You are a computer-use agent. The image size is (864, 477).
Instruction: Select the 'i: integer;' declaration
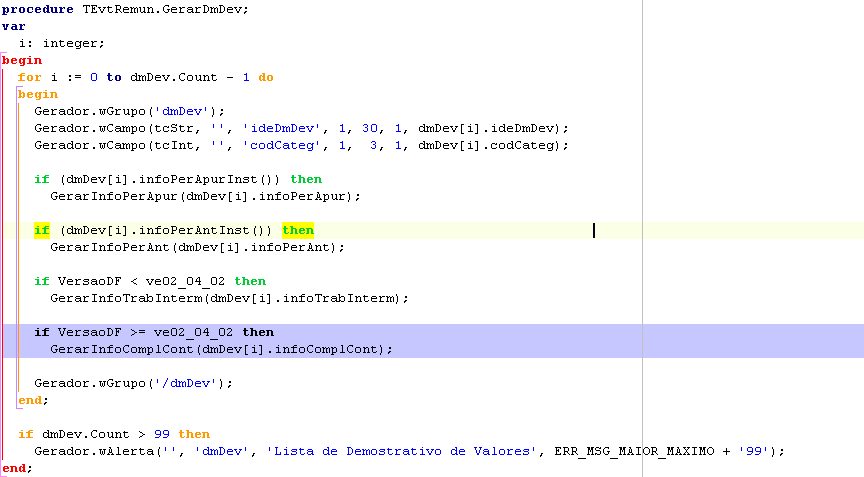62,44
